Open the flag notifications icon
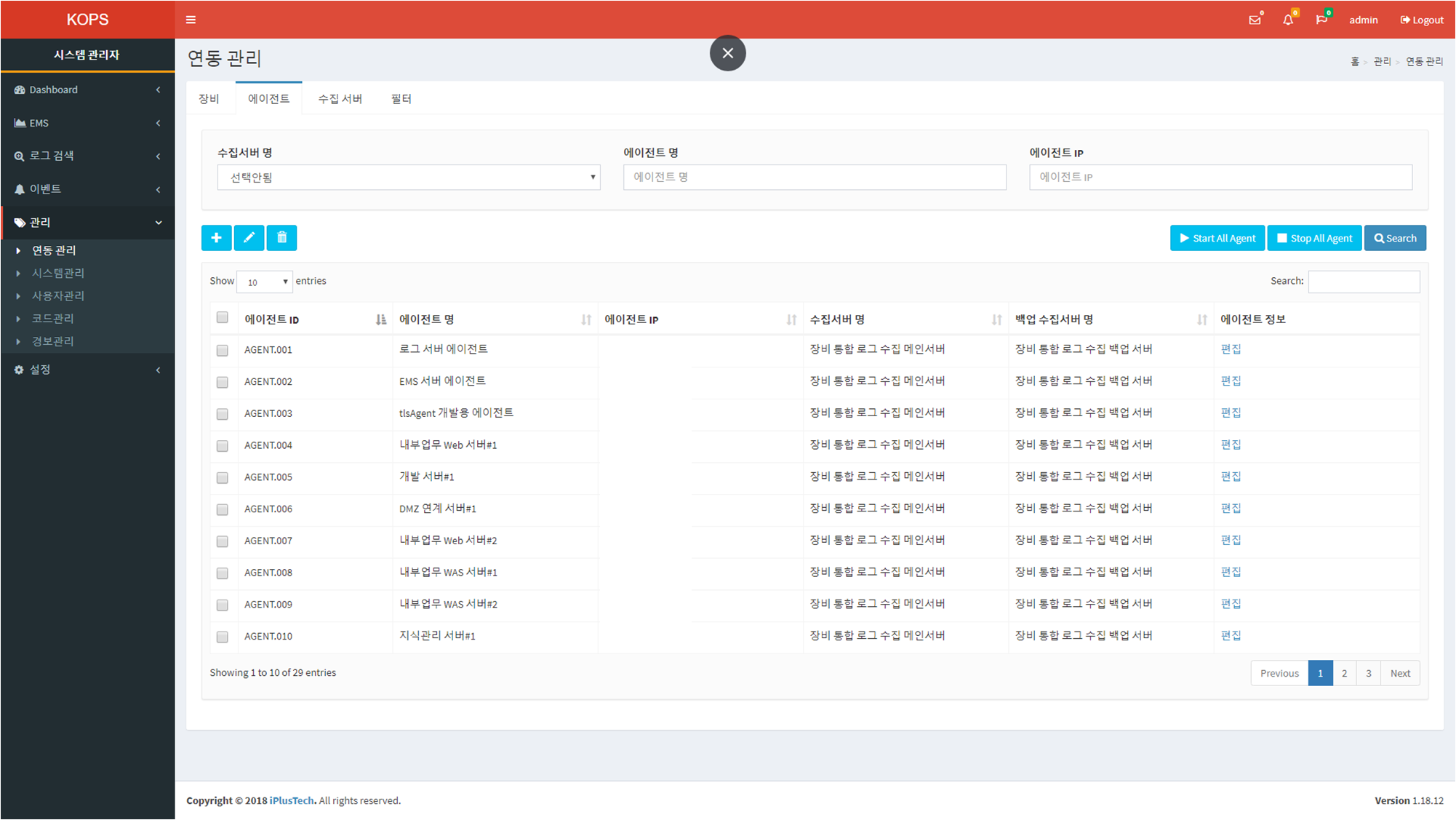The image size is (1456, 820). (x=1321, y=20)
